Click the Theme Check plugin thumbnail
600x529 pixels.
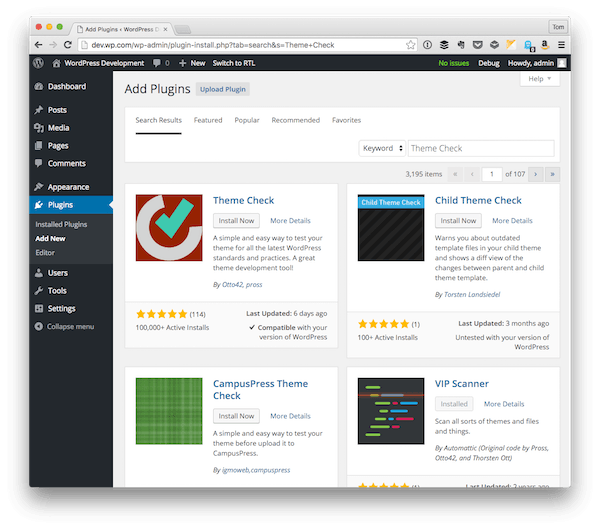click(169, 228)
